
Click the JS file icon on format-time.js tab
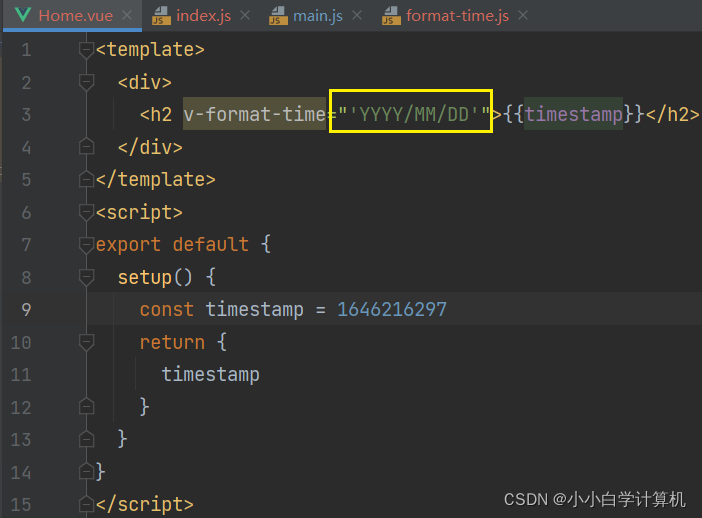coord(391,16)
